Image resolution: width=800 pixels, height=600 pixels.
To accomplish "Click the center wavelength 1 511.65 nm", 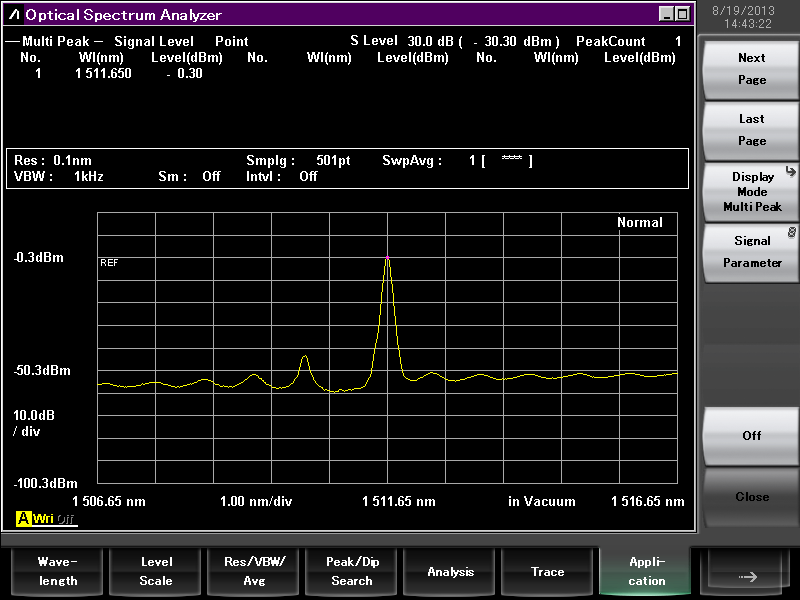I will pos(399,502).
